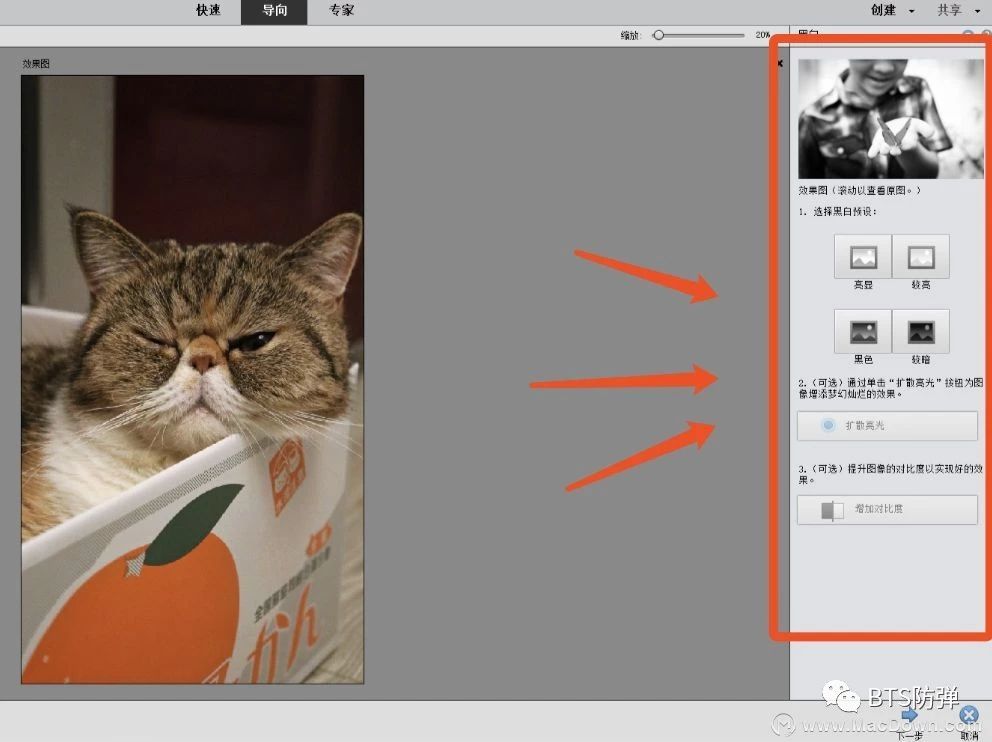Collapse the guided edit panel

click(x=779, y=63)
